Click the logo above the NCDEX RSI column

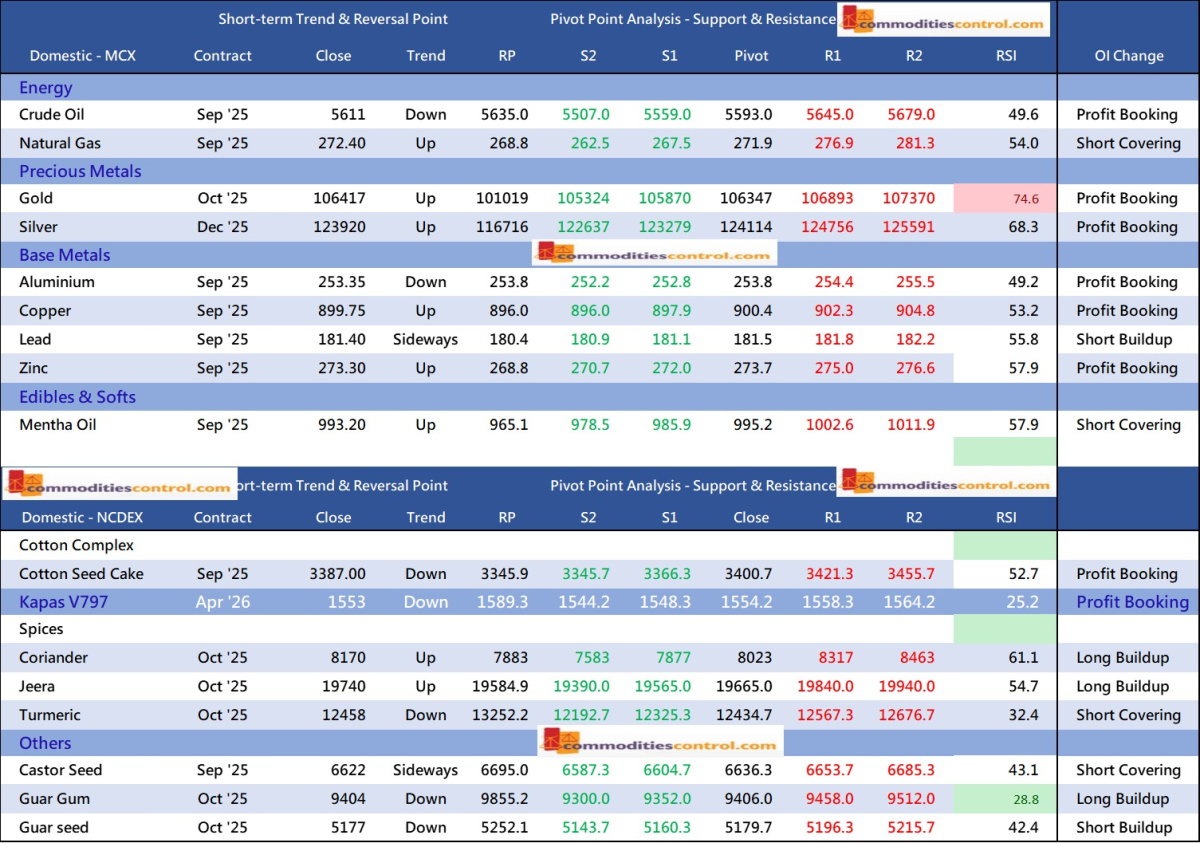coord(945,485)
